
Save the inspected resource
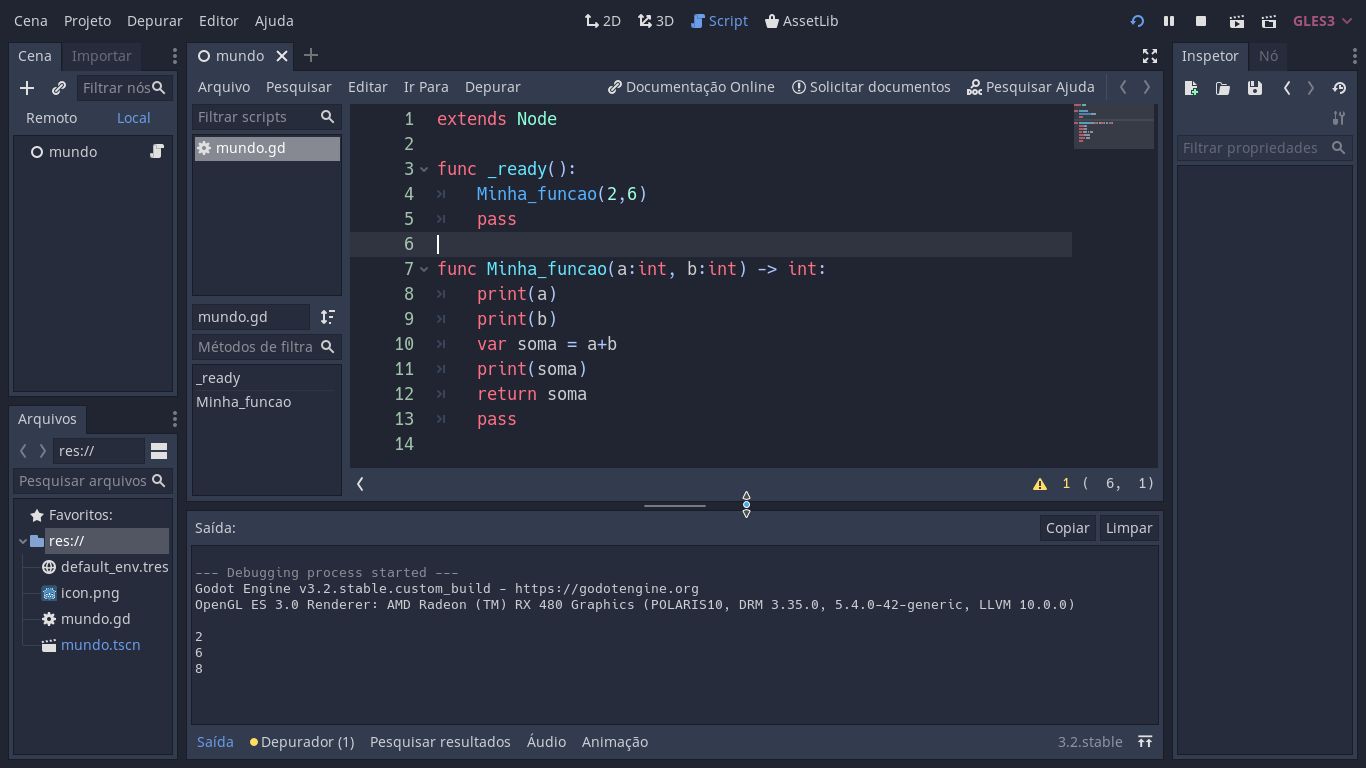click(1255, 88)
